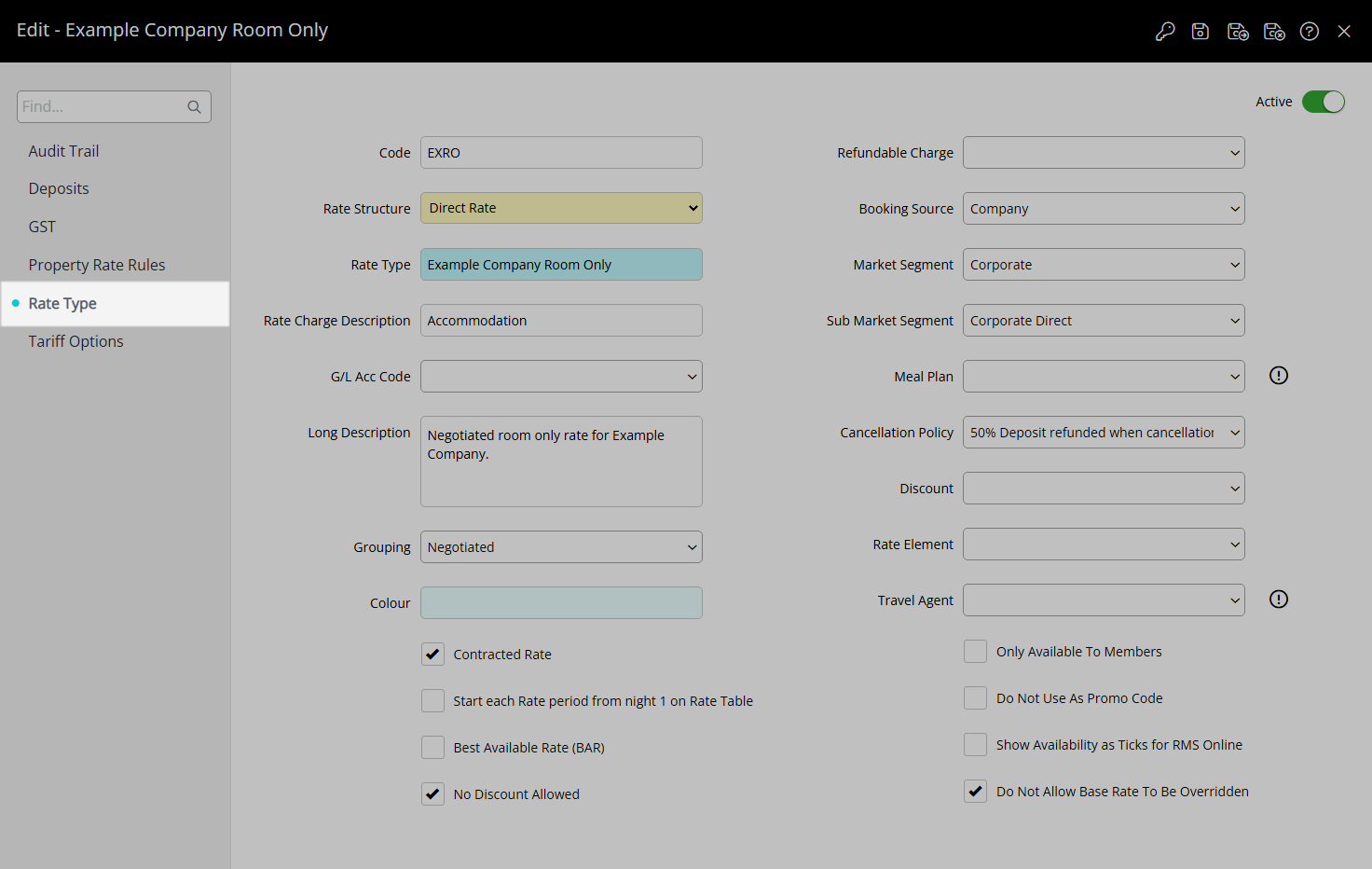Image resolution: width=1372 pixels, height=869 pixels.
Task: Click the Code field containing EXRO
Action: point(561,152)
